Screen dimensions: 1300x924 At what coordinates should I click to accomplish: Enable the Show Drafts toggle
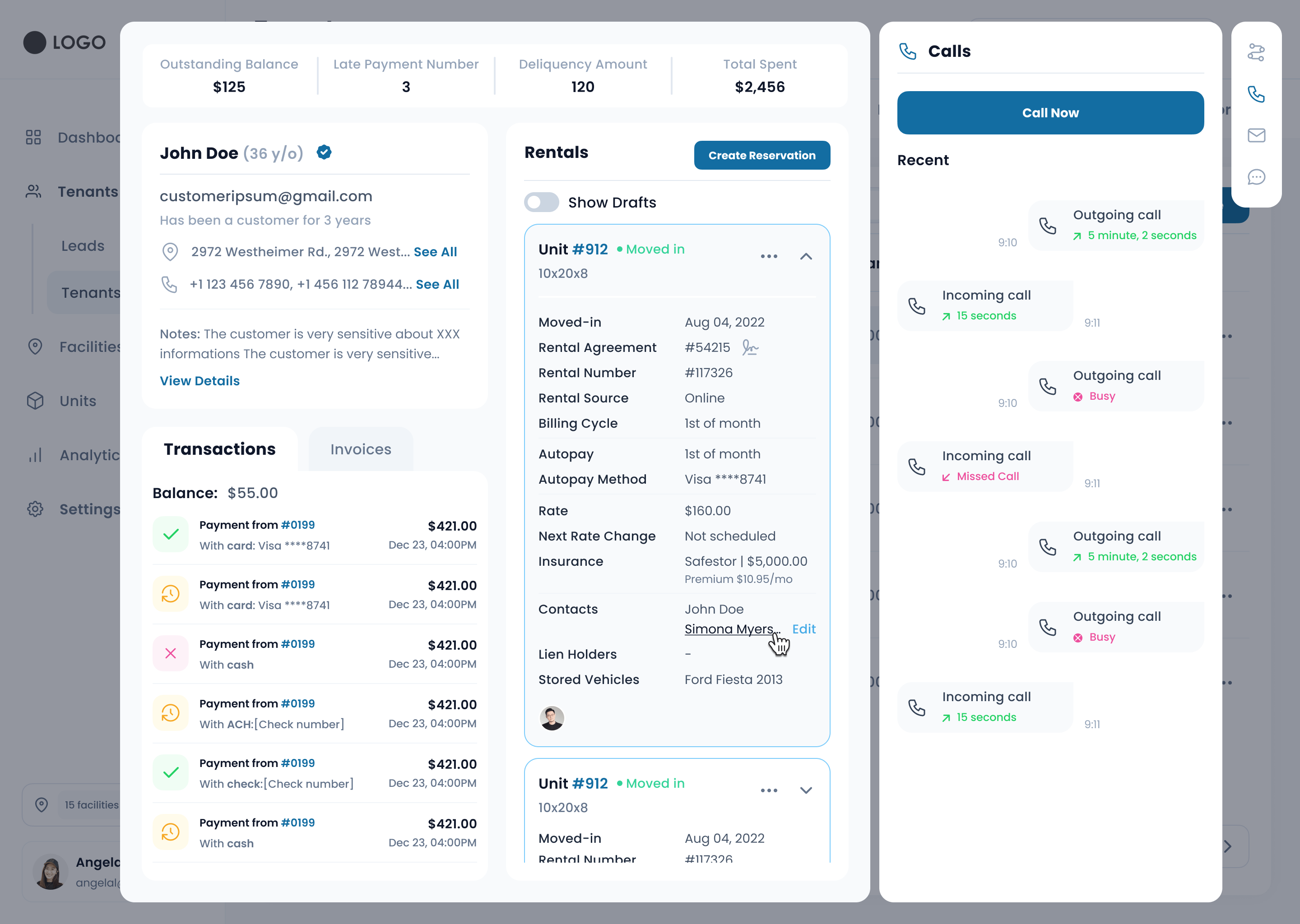click(541, 202)
